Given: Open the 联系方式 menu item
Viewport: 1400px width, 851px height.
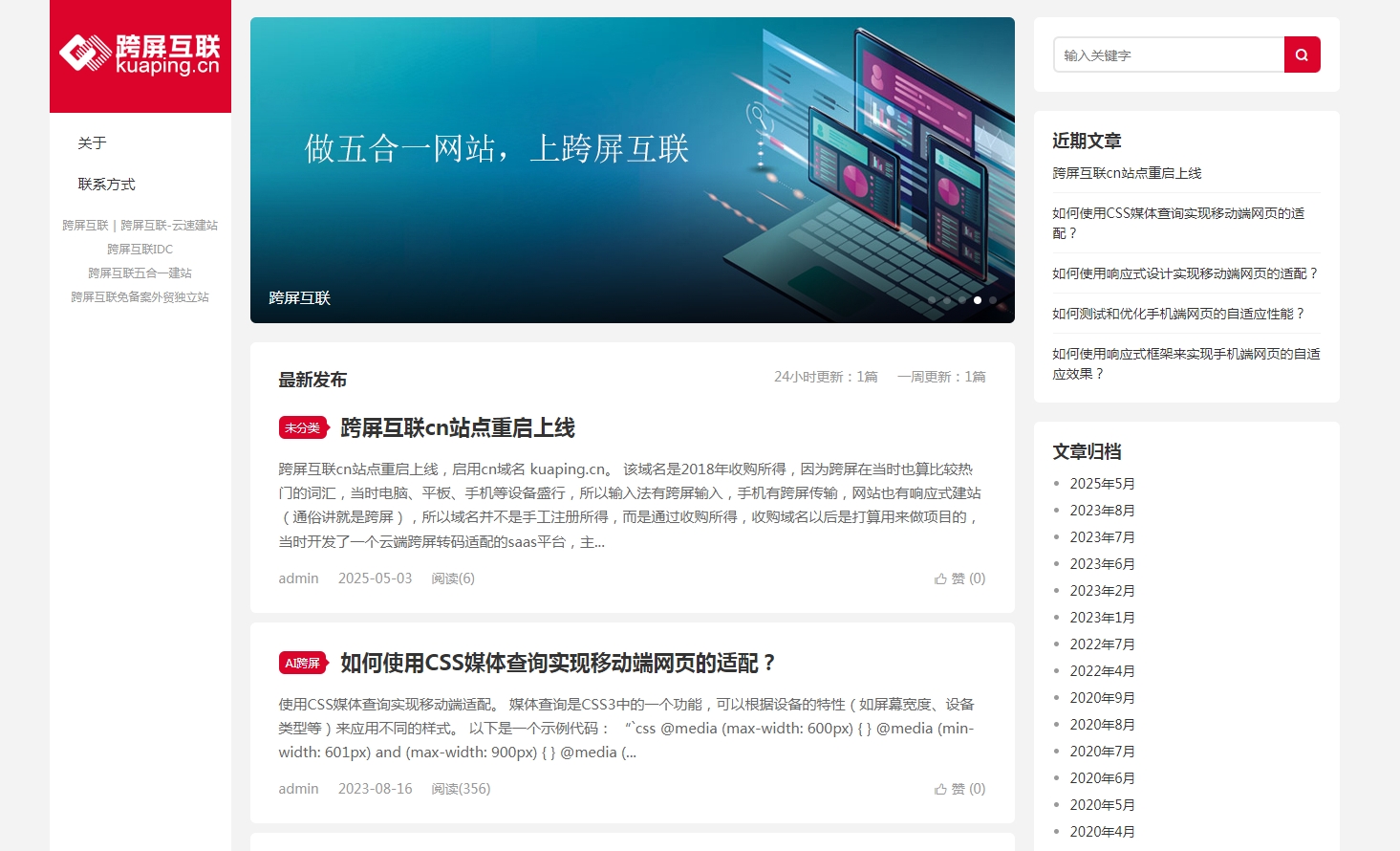Looking at the screenshot, I should point(107,185).
